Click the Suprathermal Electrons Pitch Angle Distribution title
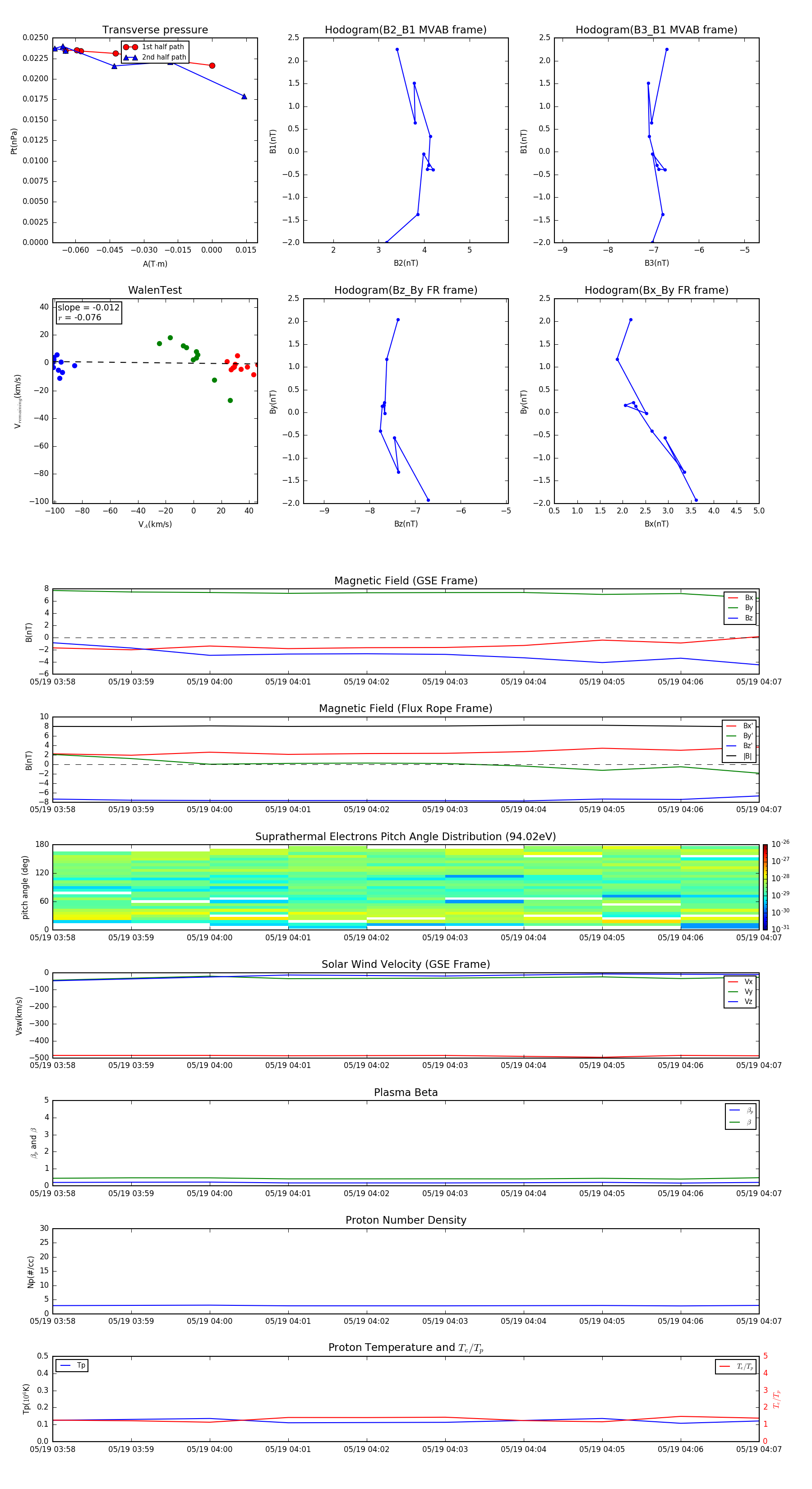The height and width of the screenshot is (1489, 812). pos(406,837)
